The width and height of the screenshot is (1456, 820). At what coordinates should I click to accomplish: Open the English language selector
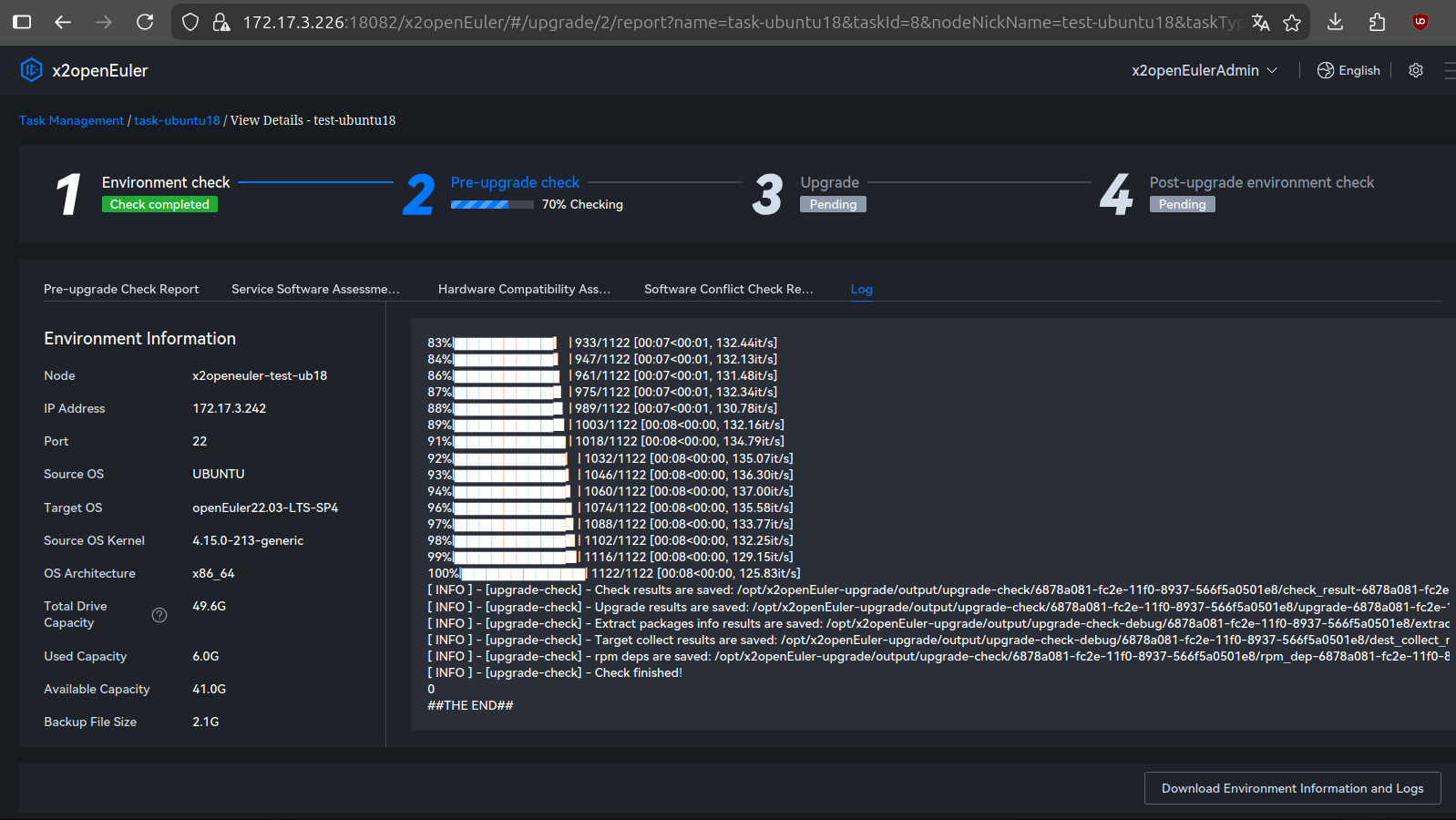point(1359,70)
